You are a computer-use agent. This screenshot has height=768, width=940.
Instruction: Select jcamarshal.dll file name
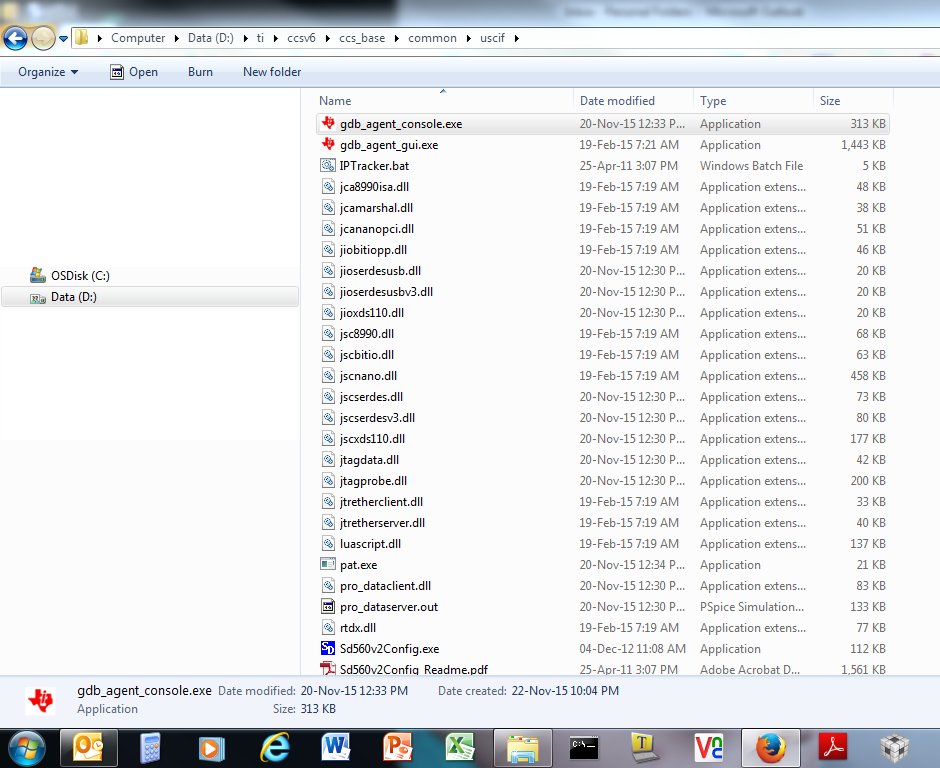pos(376,208)
